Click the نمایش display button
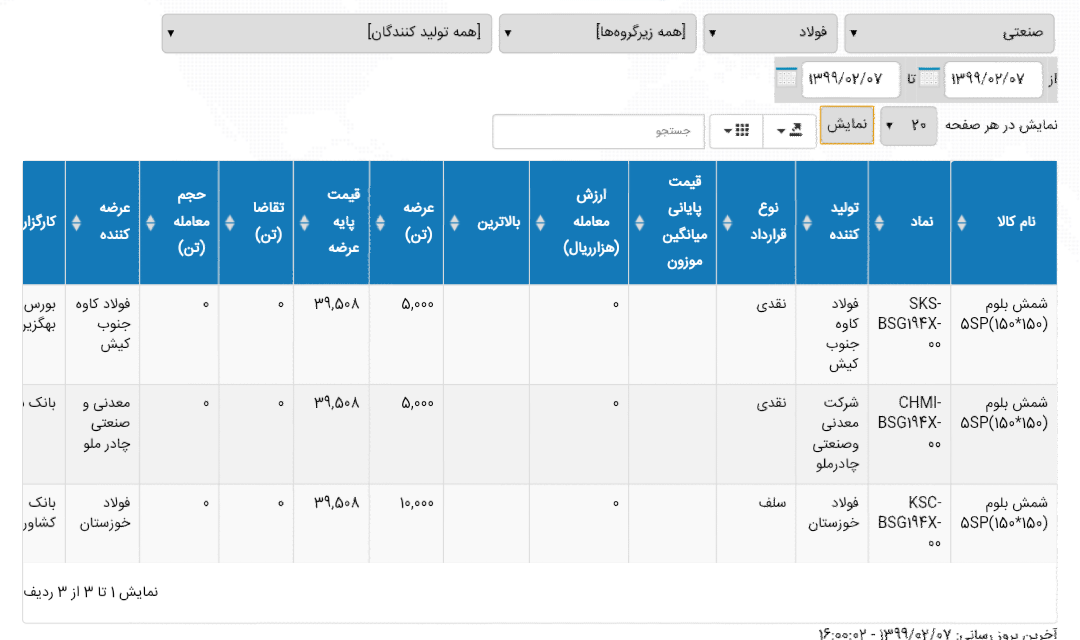This screenshot has width=1080, height=640. 847,125
